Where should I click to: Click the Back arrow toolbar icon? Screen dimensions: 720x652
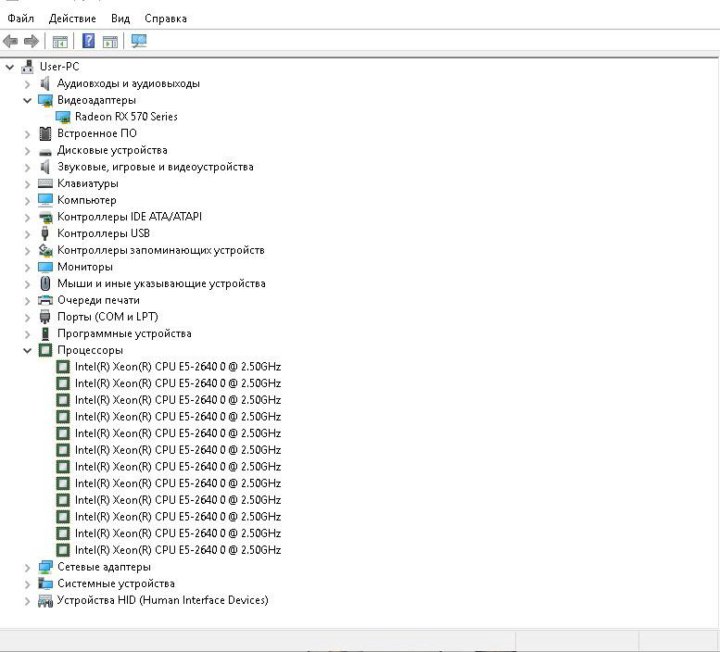click(x=11, y=41)
